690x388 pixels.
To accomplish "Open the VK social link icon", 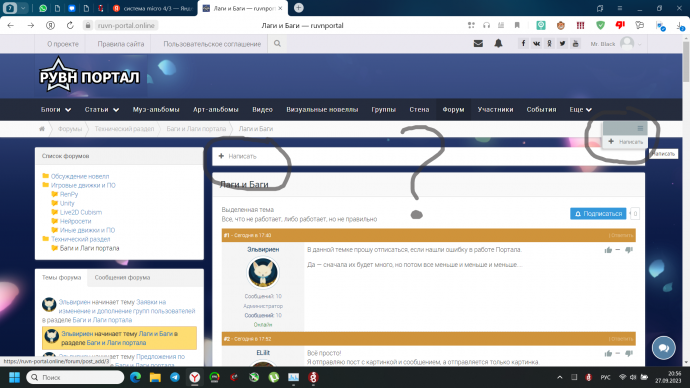I will point(536,44).
